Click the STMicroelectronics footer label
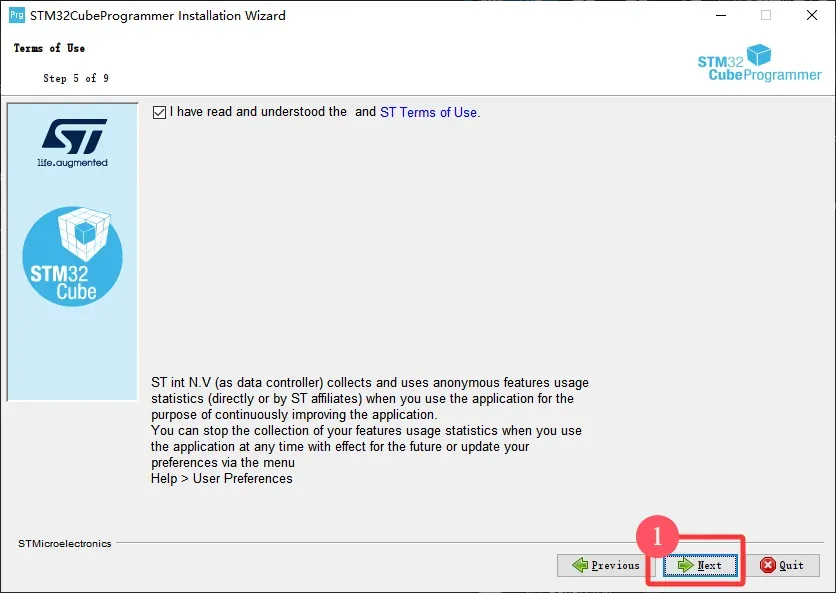Viewport: 836px width, 593px height. pos(65,543)
